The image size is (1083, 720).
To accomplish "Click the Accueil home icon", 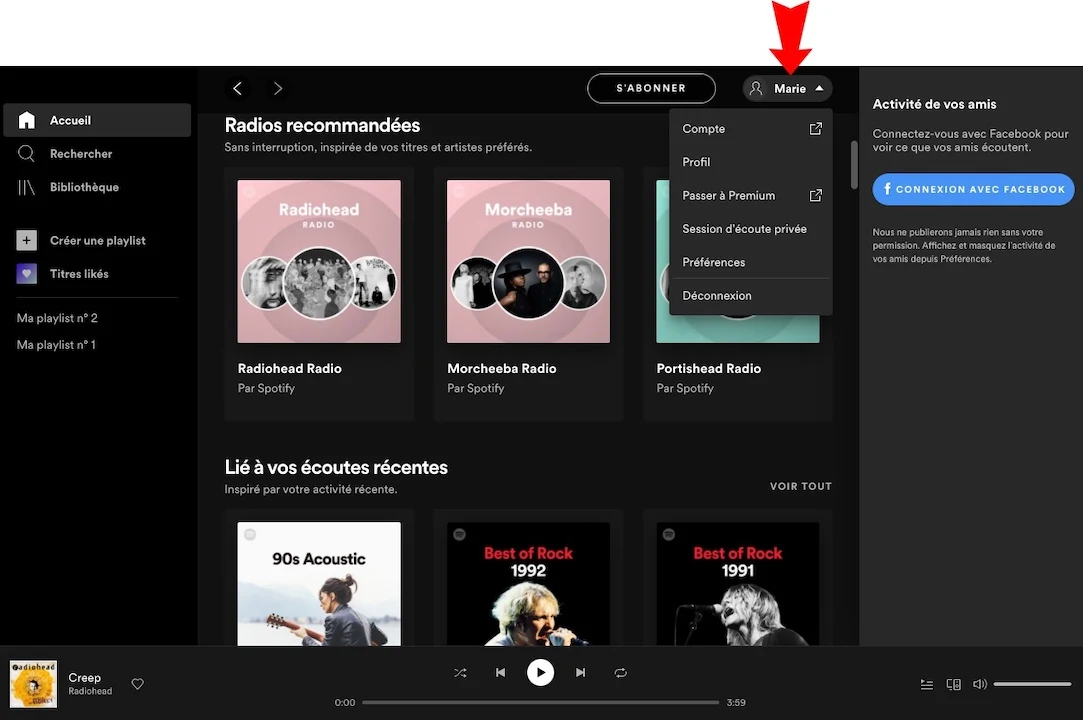I will [x=26, y=120].
